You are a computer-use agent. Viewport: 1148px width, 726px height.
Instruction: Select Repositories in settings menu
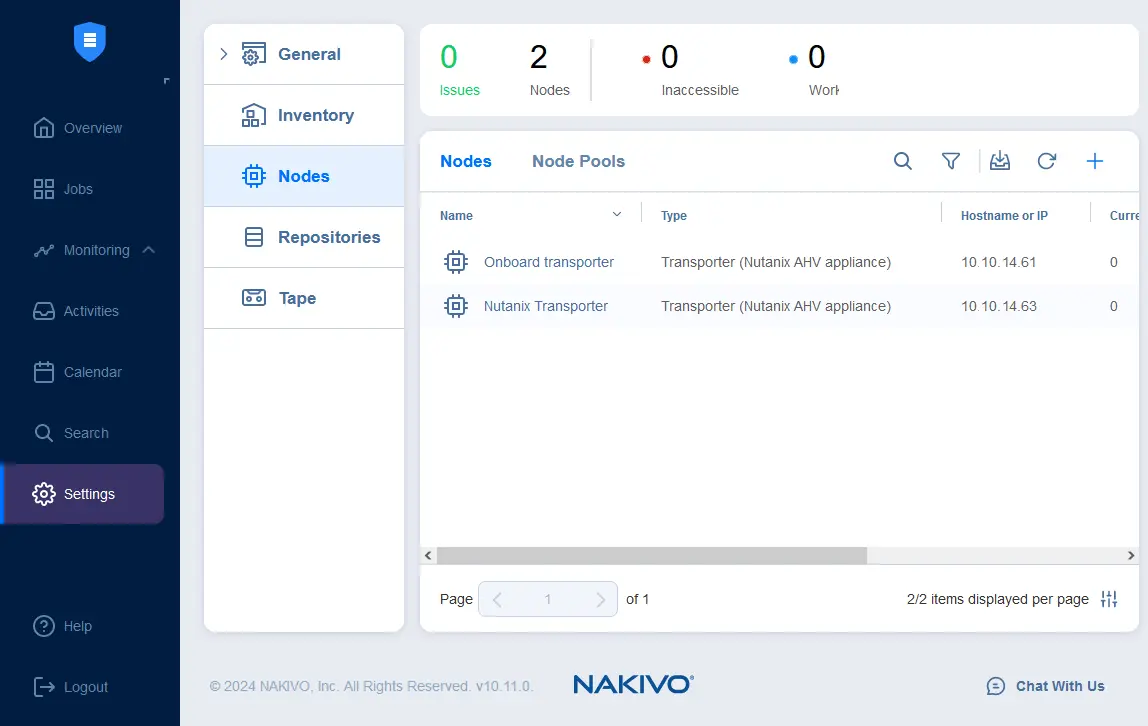(304, 237)
